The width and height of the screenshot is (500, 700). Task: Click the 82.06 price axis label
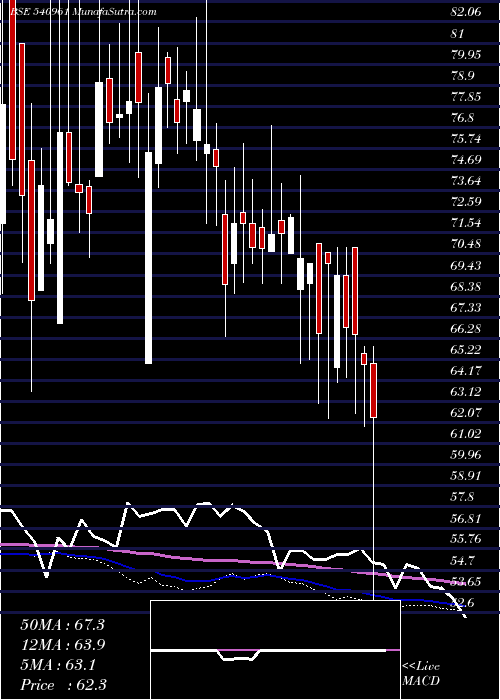click(x=466, y=12)
